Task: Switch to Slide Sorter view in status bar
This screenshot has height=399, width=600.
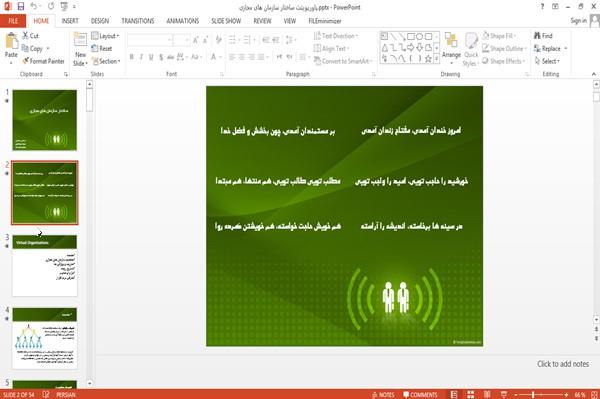Action: pos(470,395)
